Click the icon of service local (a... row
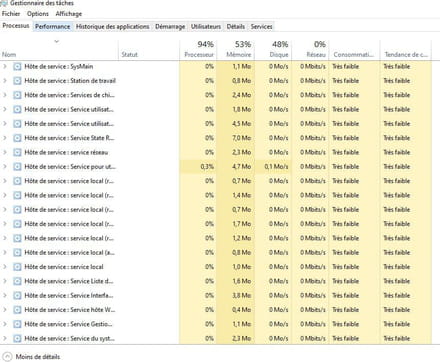The image size is (440, 362). pos(17,253)
